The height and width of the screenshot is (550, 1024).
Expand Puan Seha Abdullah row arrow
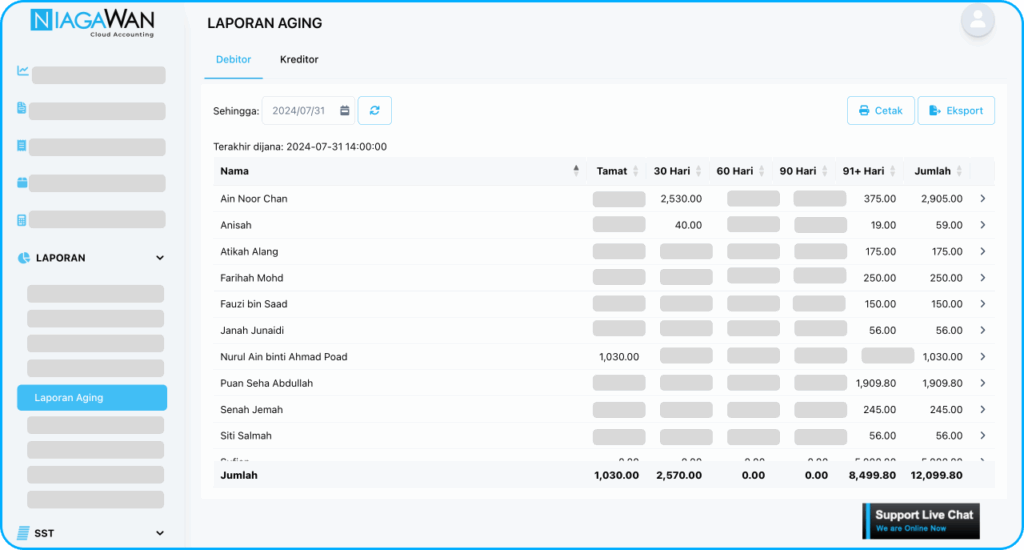tap(982, 383)
